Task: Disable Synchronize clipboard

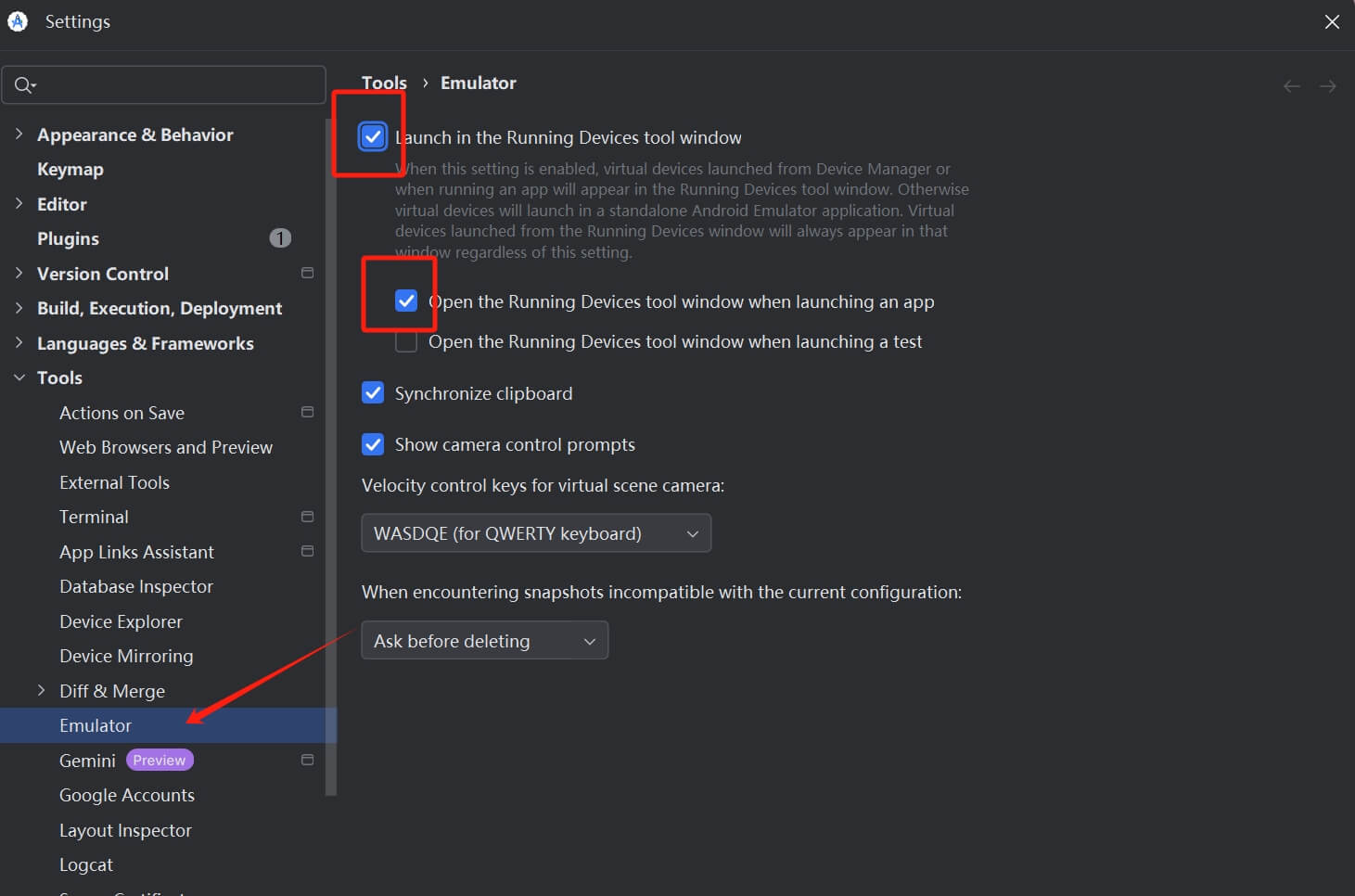Action: point(372,392)
